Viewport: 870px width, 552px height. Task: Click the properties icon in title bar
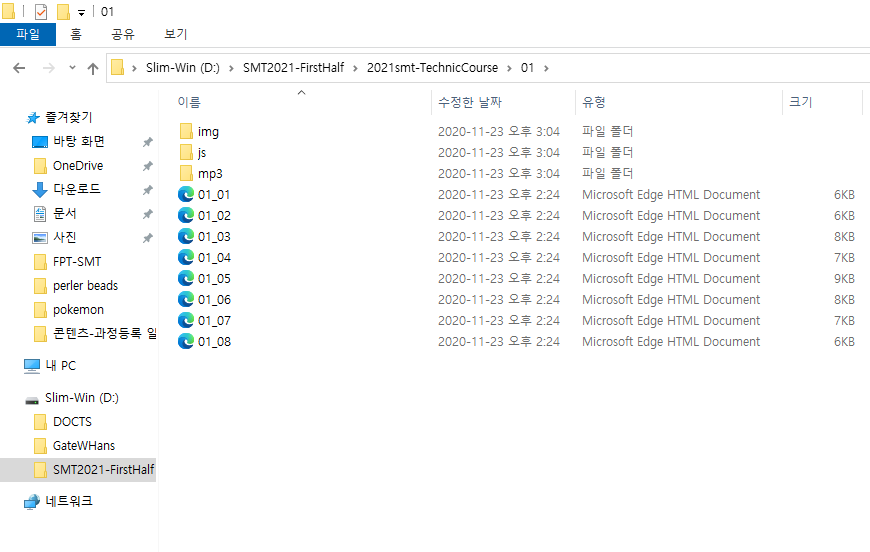(41, 12)
